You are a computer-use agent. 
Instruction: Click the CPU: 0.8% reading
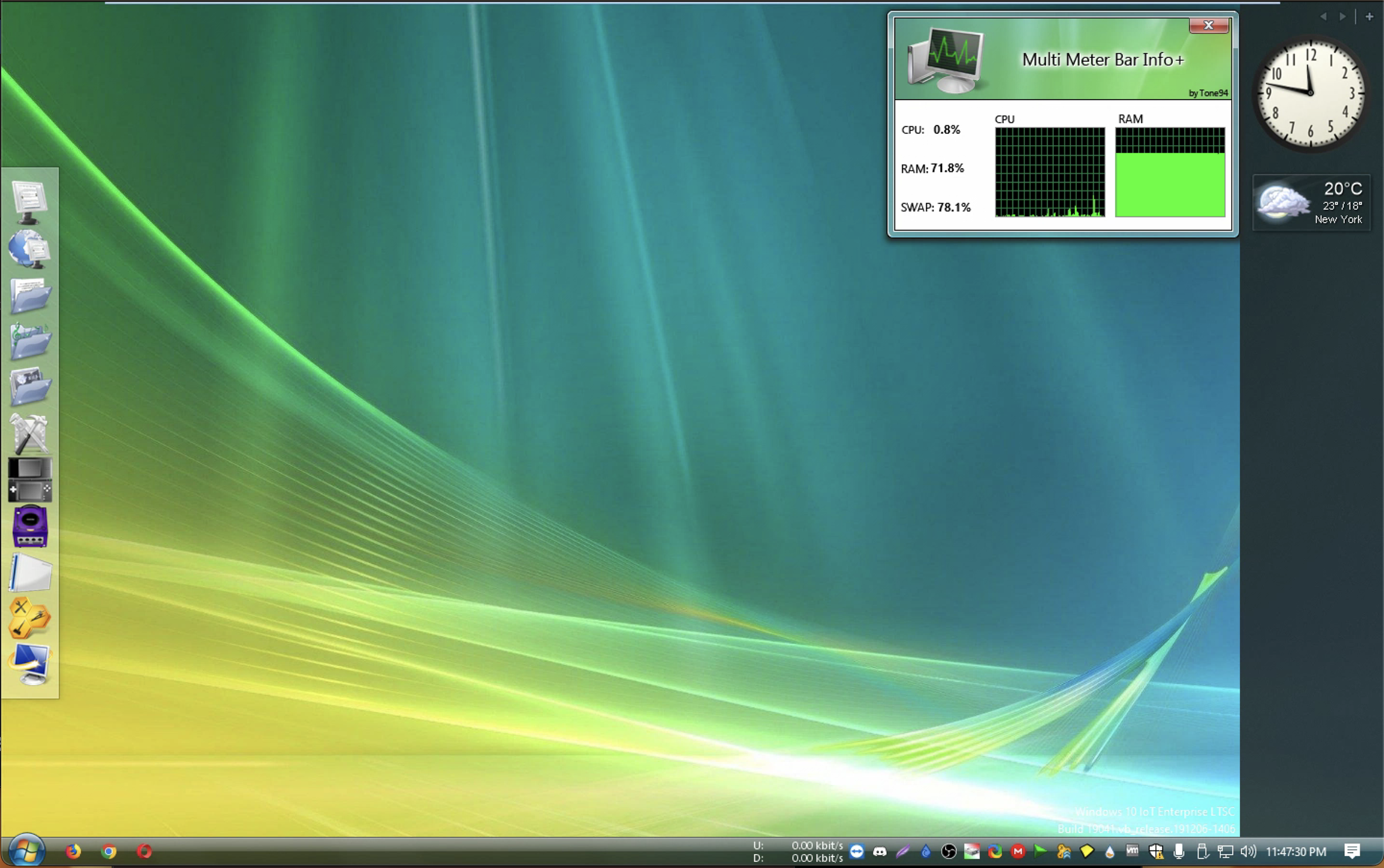pos(931,130)
